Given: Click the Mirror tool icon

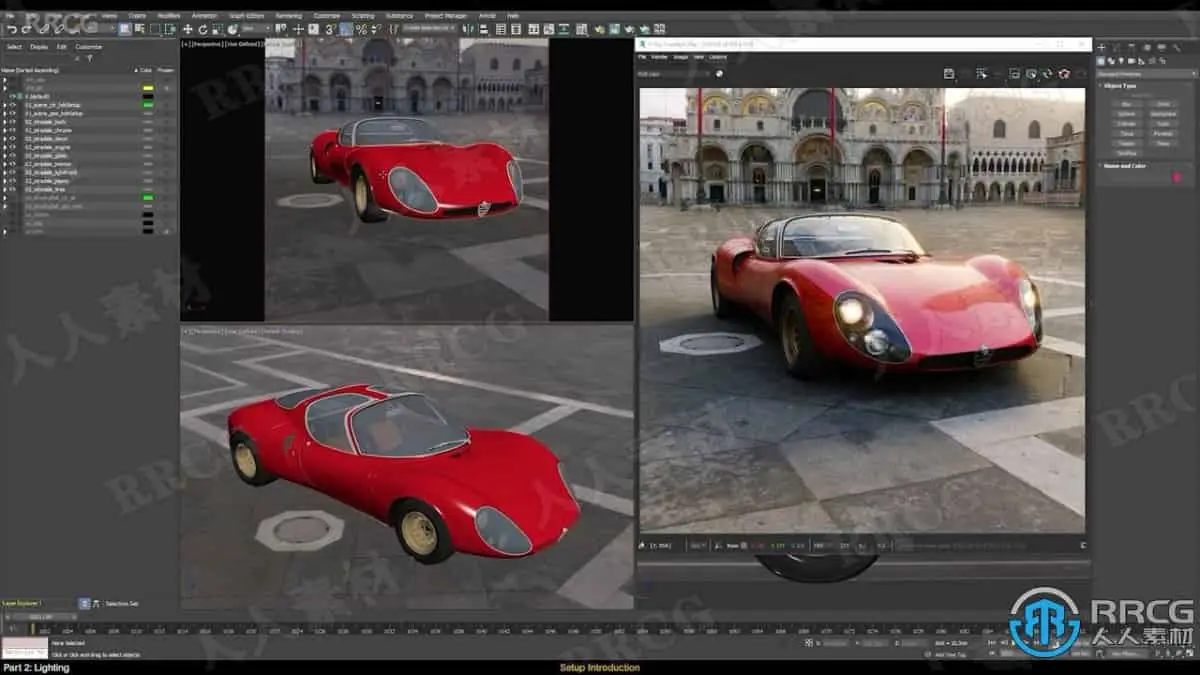Looking at the screenshot, I should 470,30.
